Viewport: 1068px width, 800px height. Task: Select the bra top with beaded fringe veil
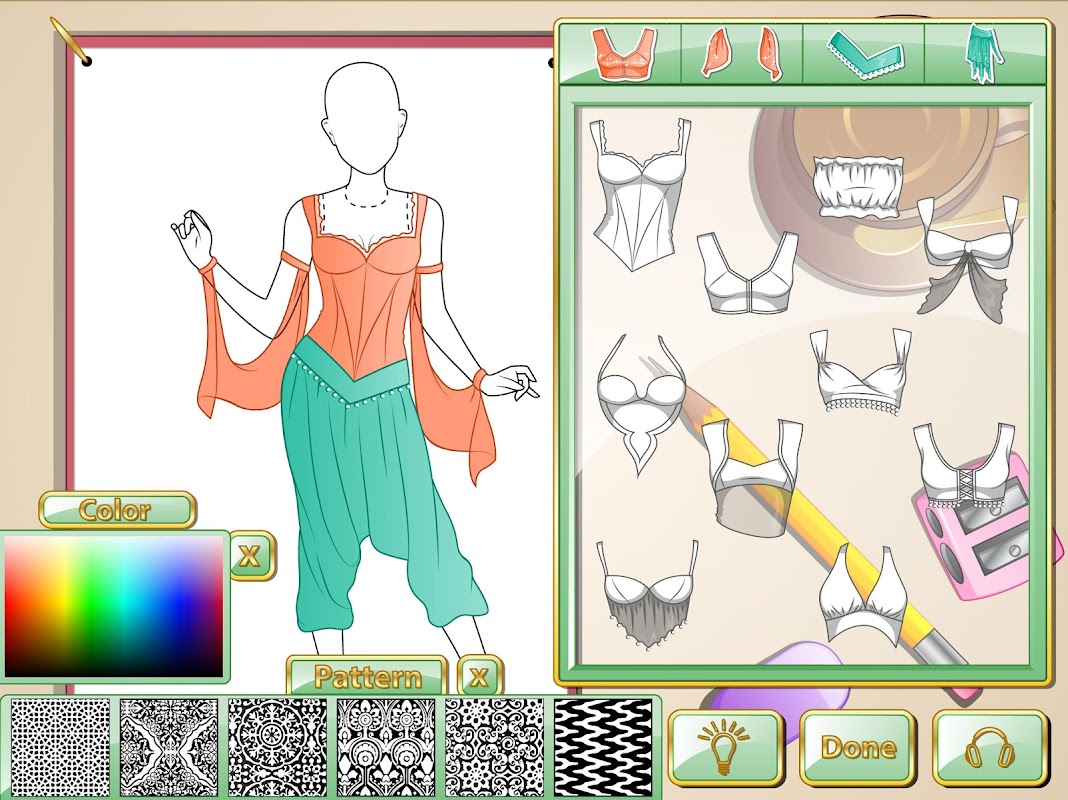tap(647, 594)
